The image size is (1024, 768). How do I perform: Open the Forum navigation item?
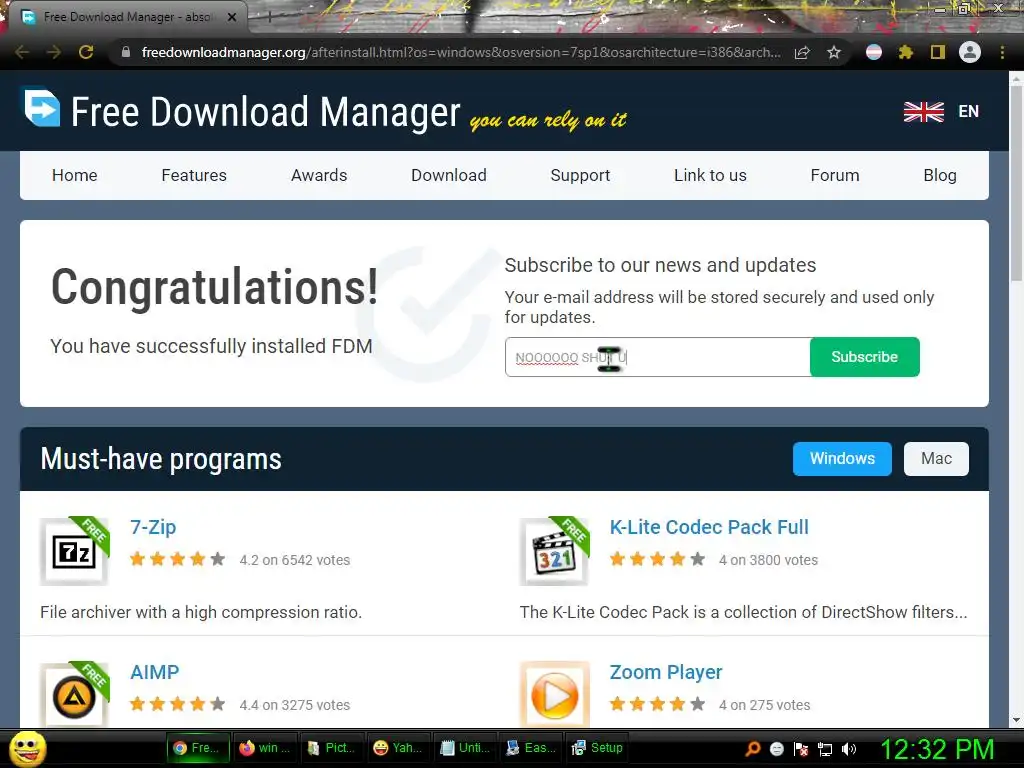pyautogui.click(x=835, y=175)
